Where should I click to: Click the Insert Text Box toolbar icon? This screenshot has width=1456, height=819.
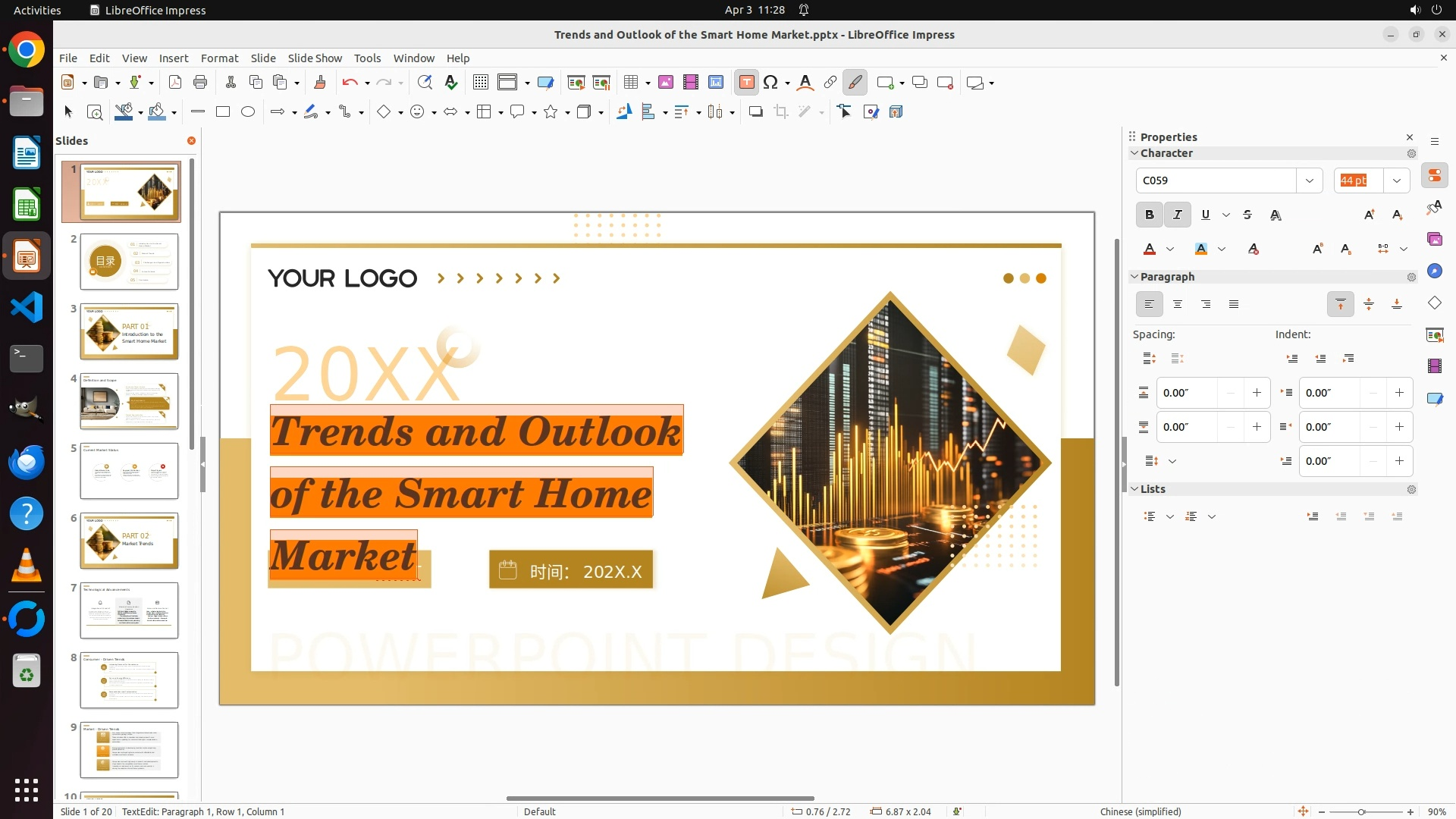[x=746, y=83]
